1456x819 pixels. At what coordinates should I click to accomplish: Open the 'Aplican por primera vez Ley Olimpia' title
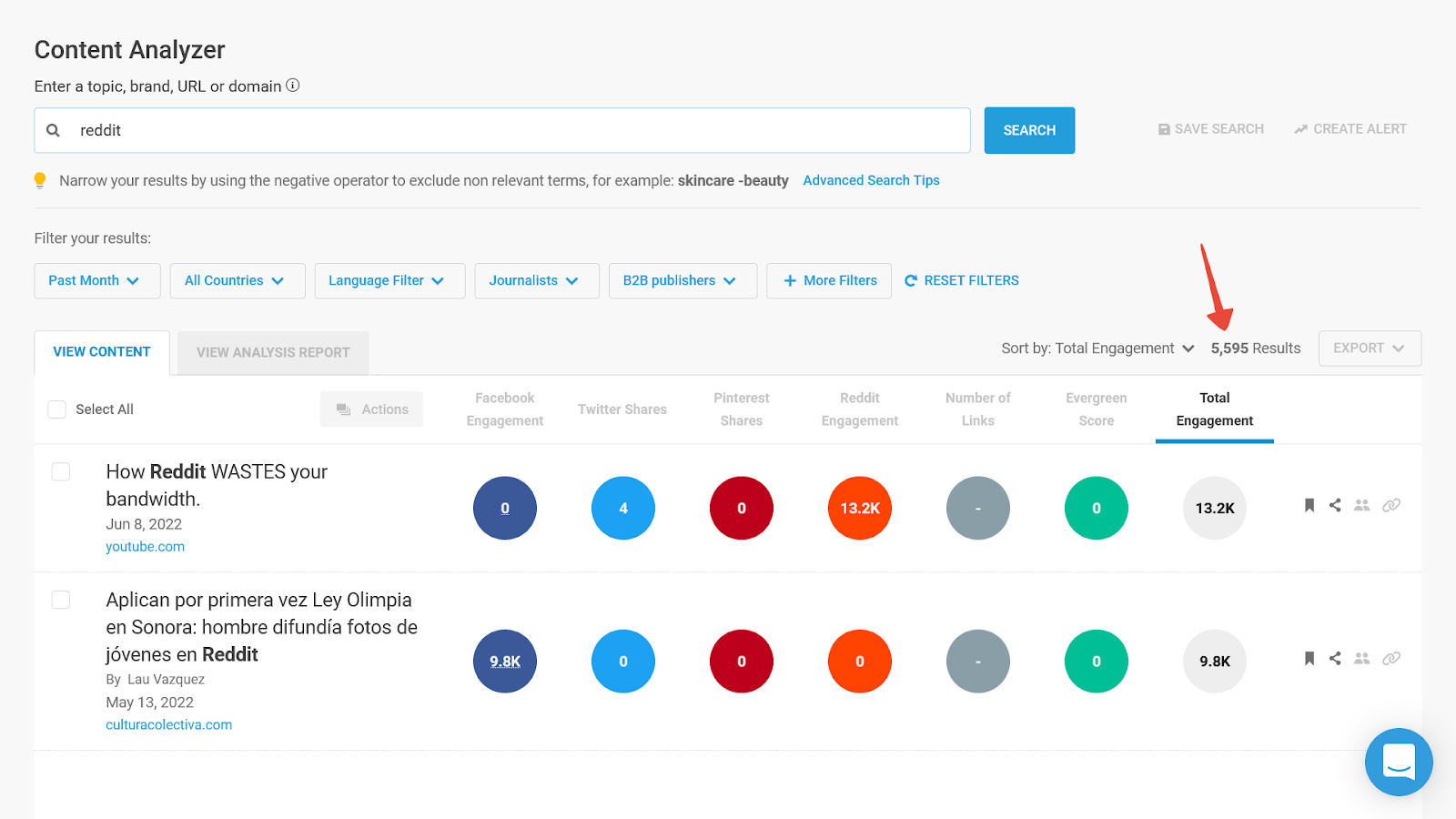pos(262,627)
